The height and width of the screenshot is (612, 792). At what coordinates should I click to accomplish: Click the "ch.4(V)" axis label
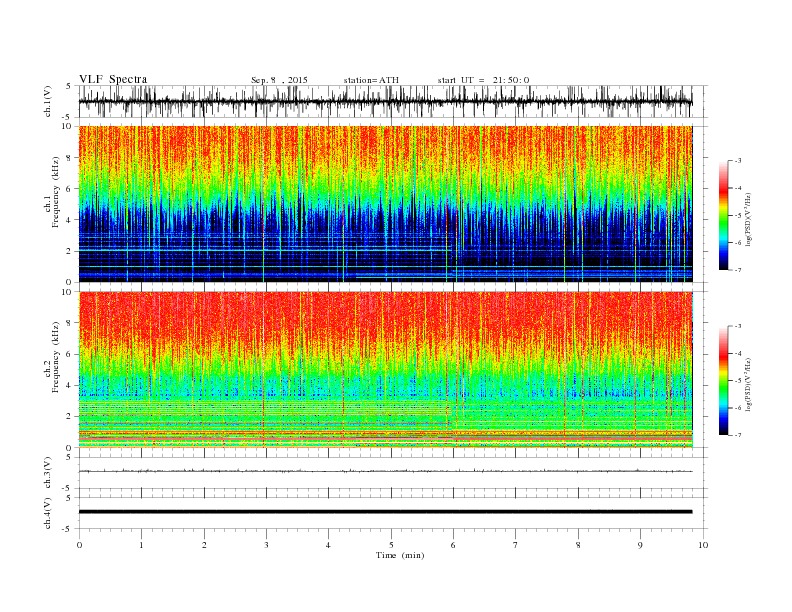pos(48,513)
